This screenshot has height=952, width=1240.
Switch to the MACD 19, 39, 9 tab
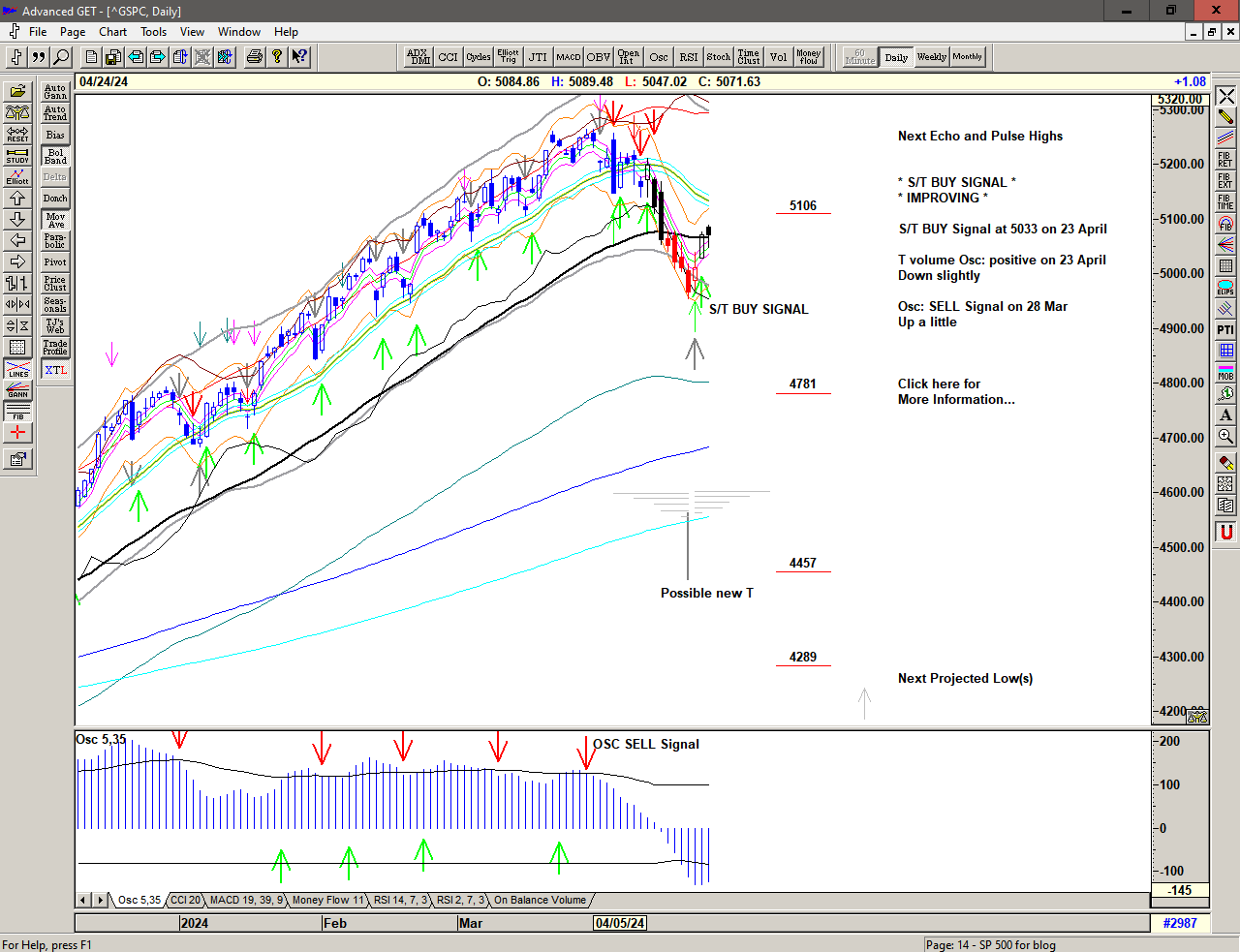coord(246,900)
